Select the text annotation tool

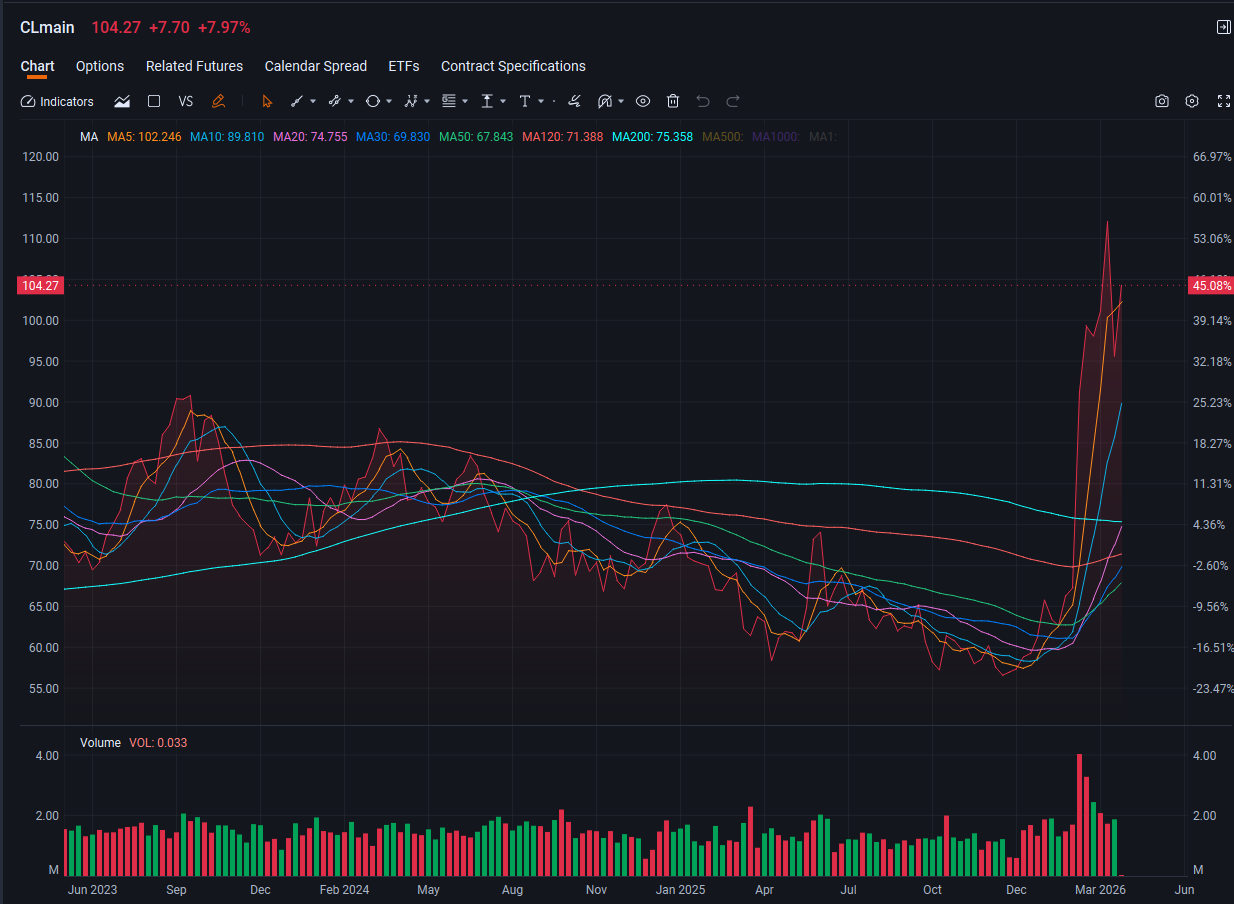(525, 101)
